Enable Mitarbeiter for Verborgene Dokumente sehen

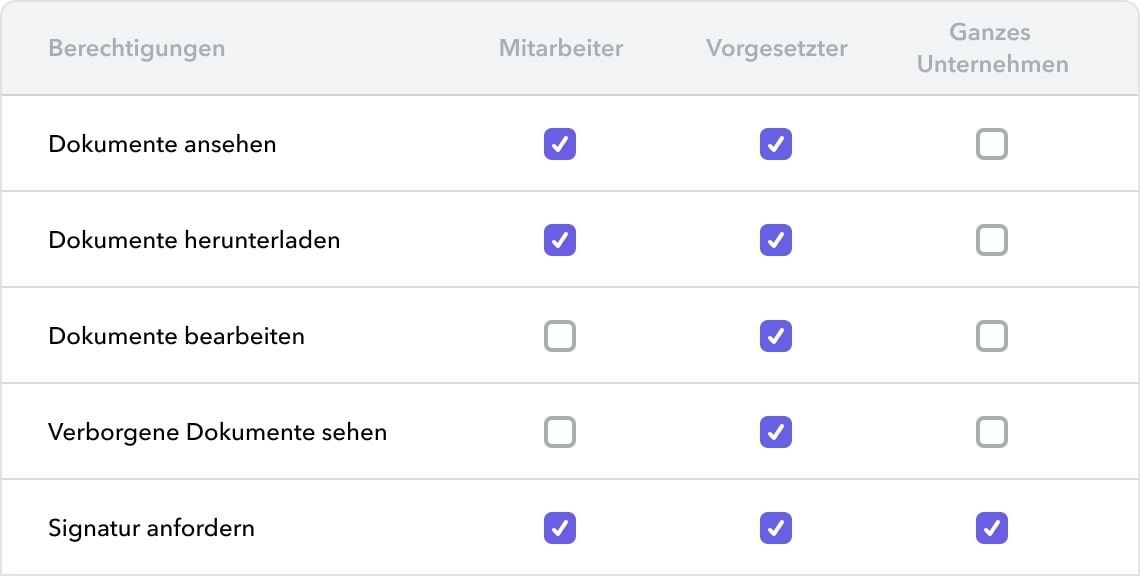click(x=560, y=432)
